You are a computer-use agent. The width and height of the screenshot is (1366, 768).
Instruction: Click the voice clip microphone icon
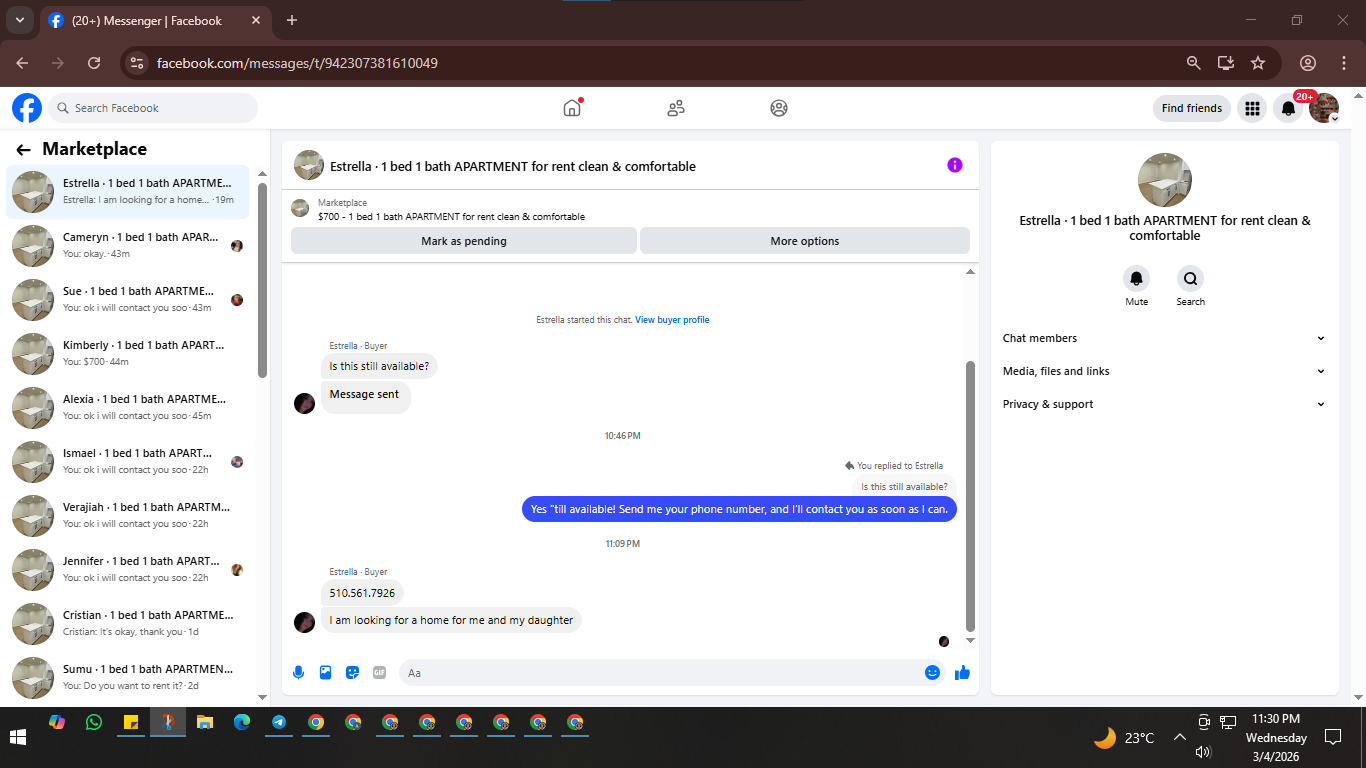pos(298,673)
